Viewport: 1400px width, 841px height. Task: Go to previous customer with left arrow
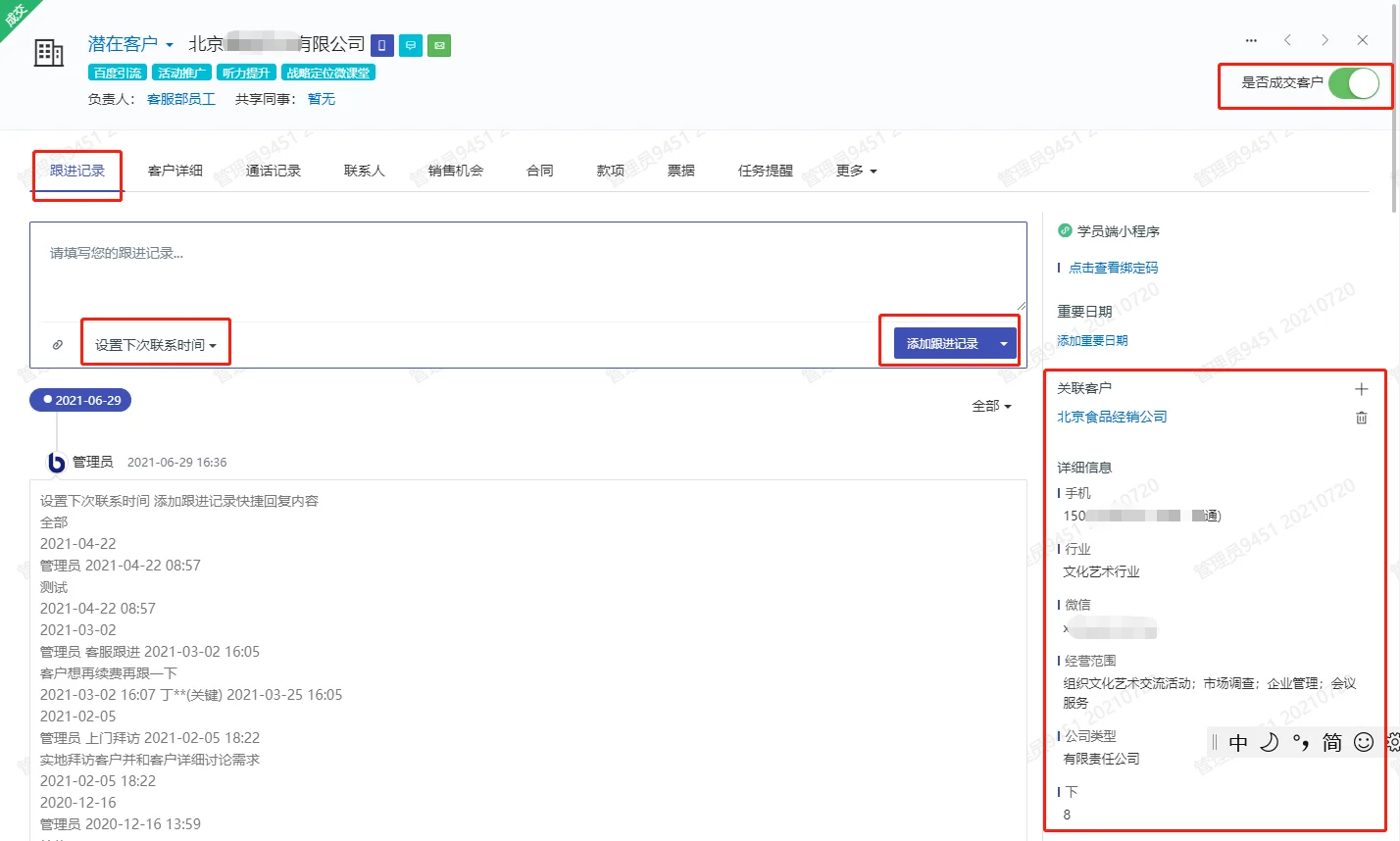1287,40
